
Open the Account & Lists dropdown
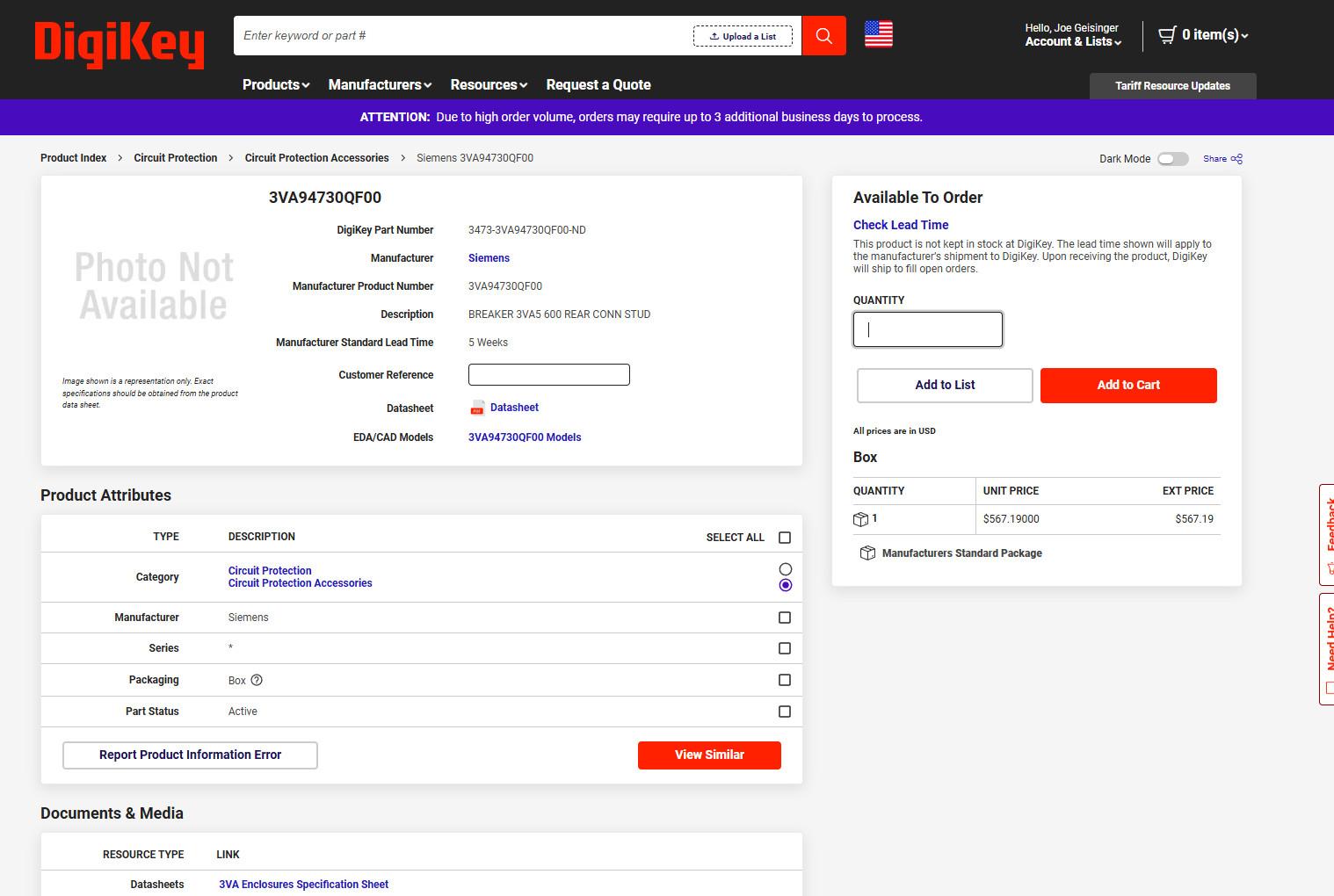(1073, 41)
